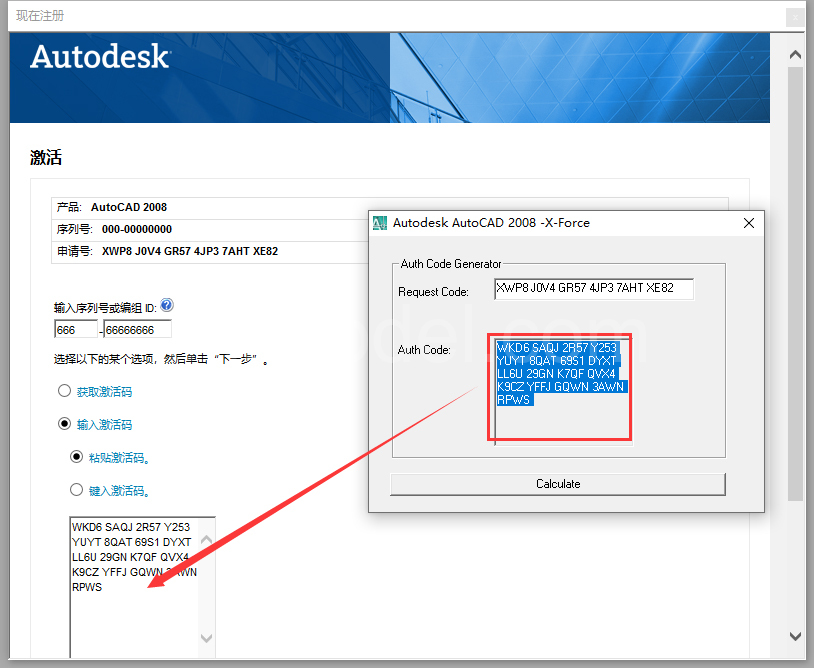Click the main window scroll up arrow

coord(795,54)
